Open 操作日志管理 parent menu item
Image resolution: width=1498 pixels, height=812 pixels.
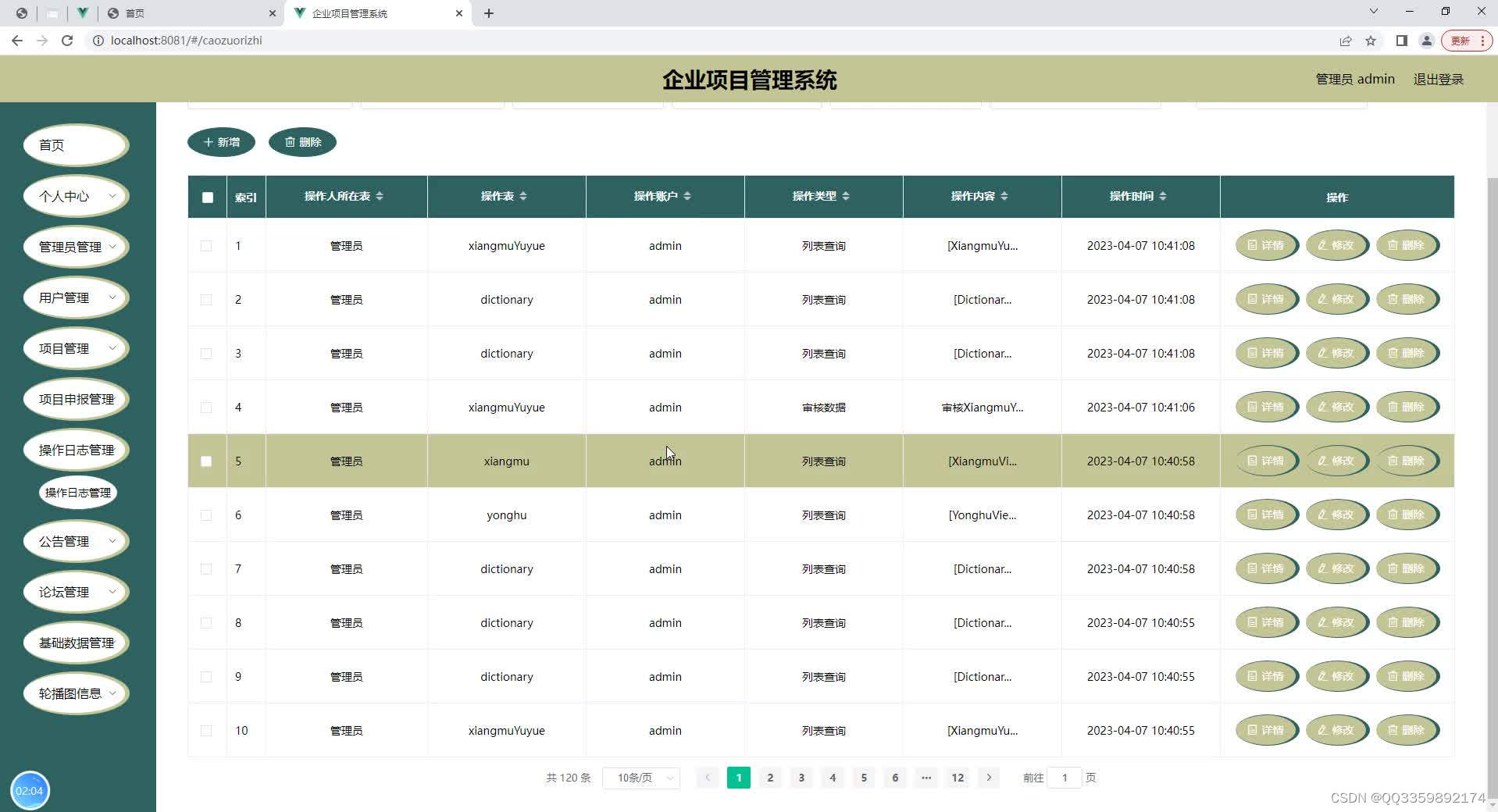76,450
